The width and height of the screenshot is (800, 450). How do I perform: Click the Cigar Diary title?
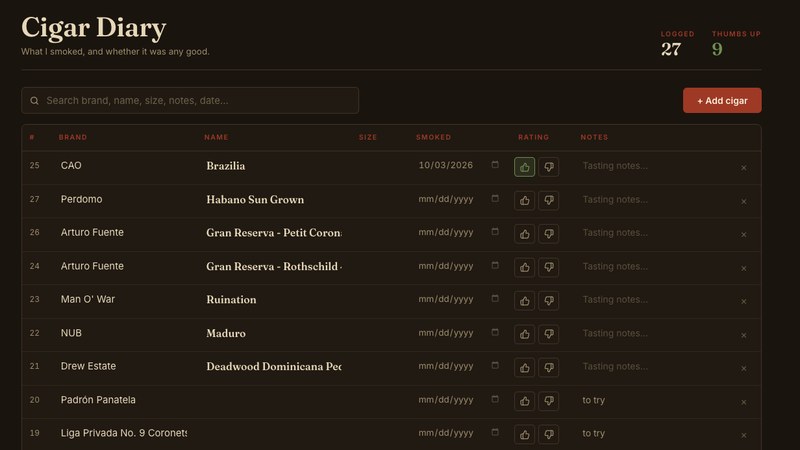tap(94, 28)
